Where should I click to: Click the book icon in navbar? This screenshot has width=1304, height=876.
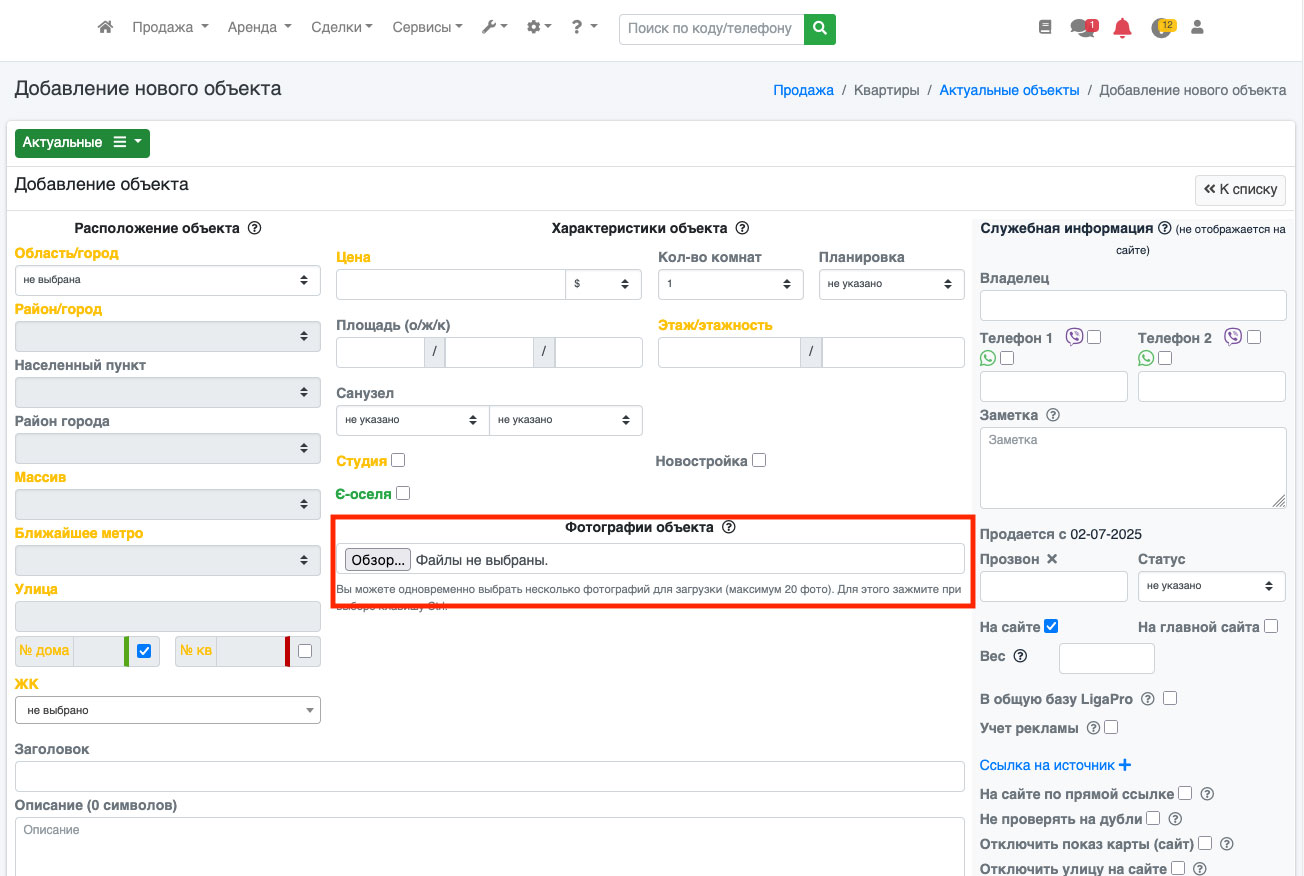tap(1045, 28)
